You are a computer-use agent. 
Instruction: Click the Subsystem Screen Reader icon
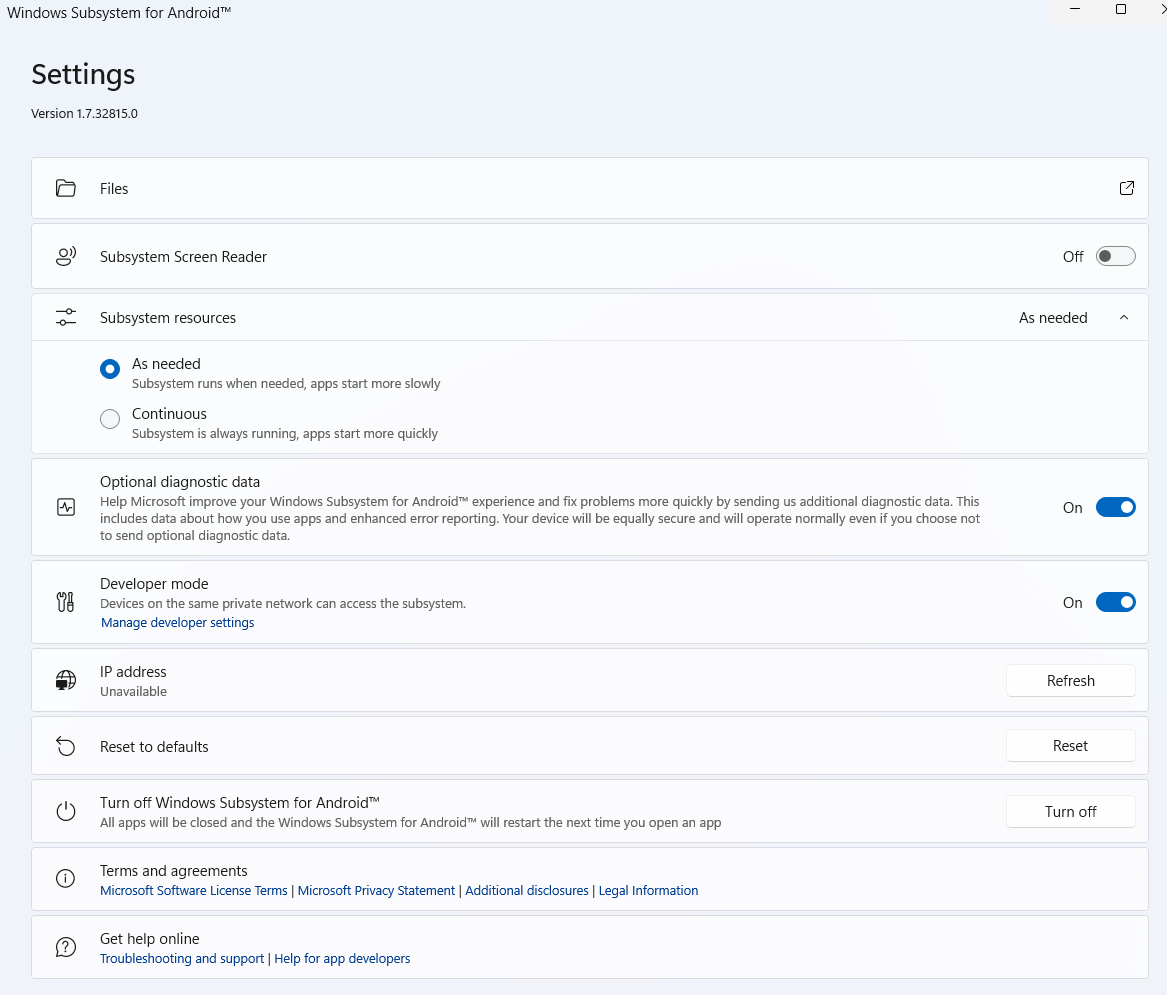tap(65, 257)
